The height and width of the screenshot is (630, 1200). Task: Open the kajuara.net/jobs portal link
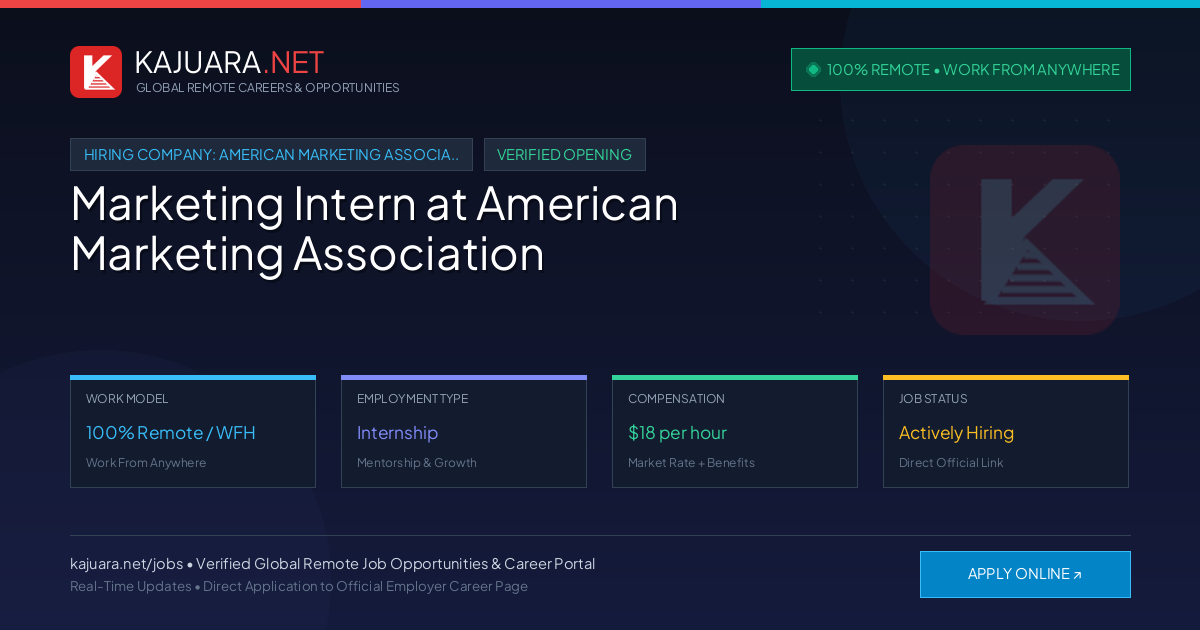[126, 564]
